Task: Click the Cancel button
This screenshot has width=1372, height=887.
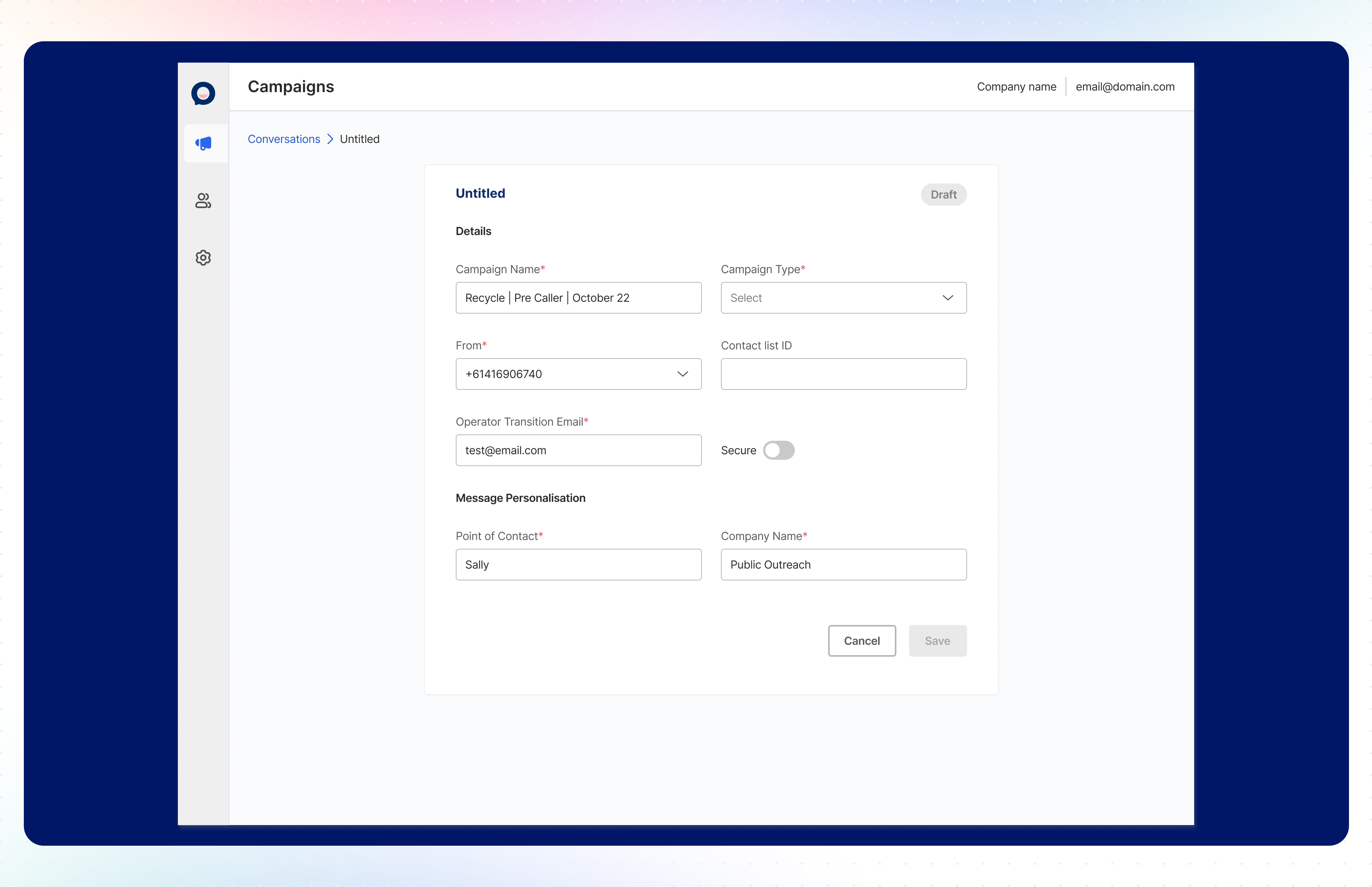Action: coord(862,640)
